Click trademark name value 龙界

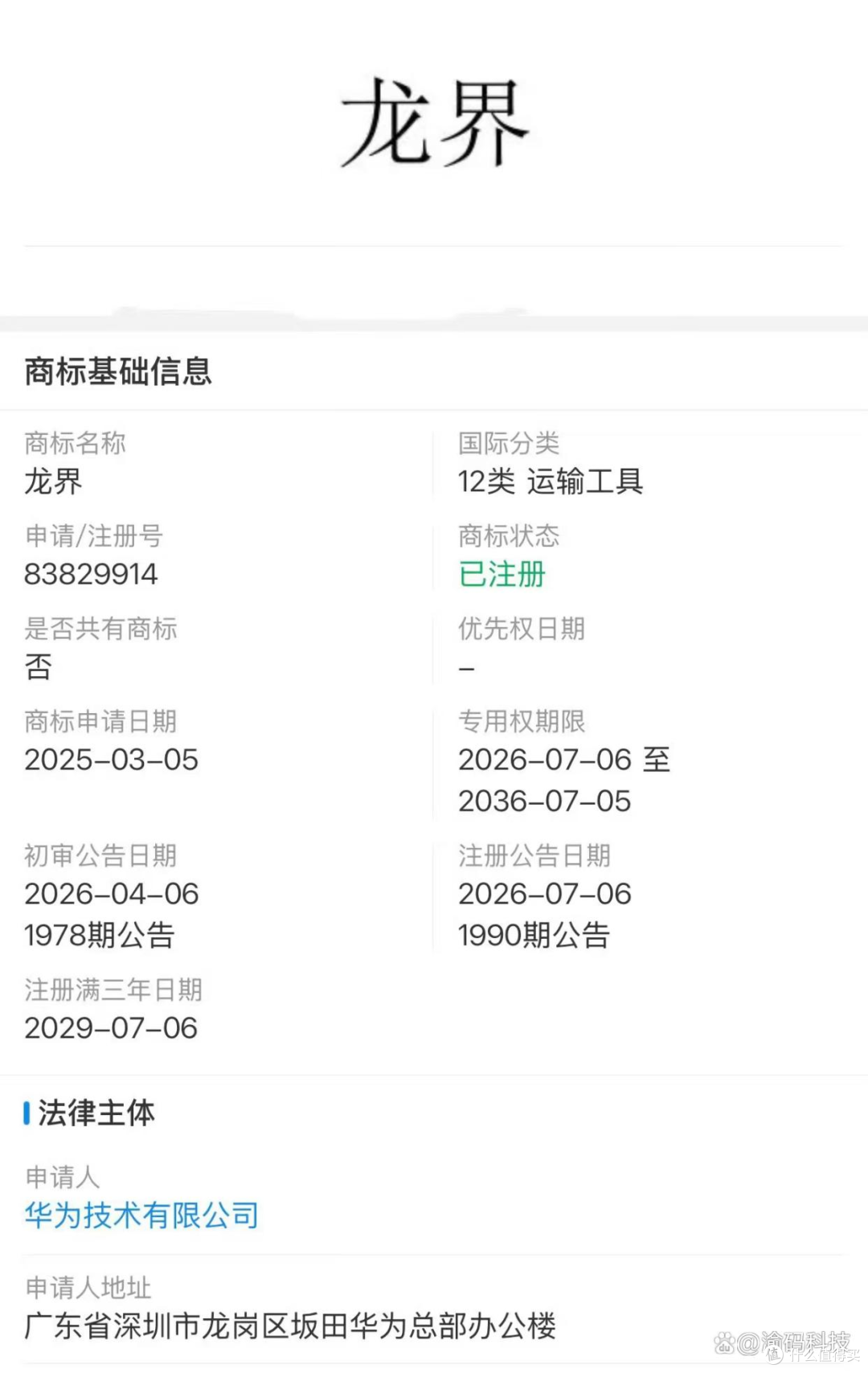[53, 482]
